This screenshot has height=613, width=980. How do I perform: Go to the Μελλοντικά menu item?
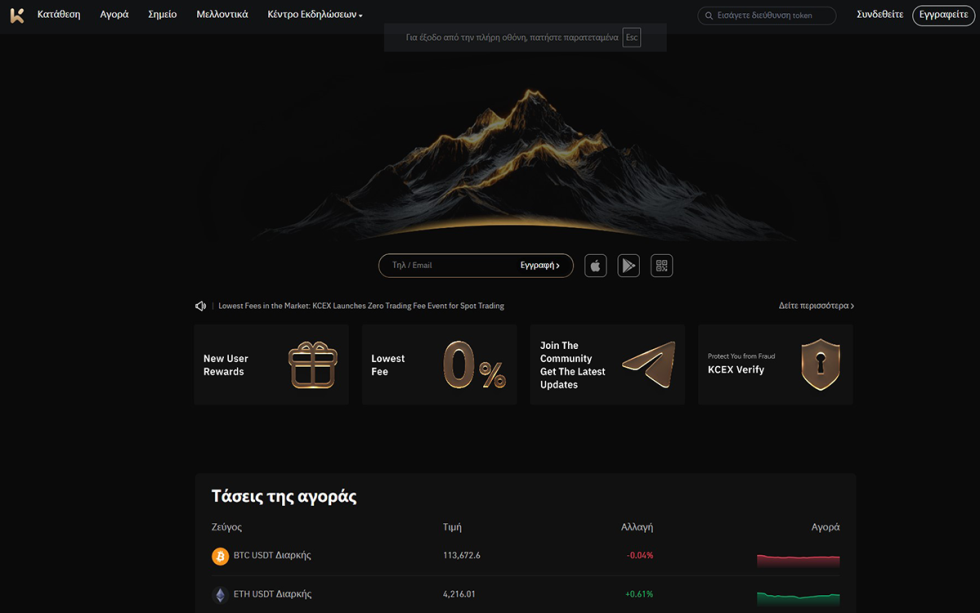(x=222, y=15)
